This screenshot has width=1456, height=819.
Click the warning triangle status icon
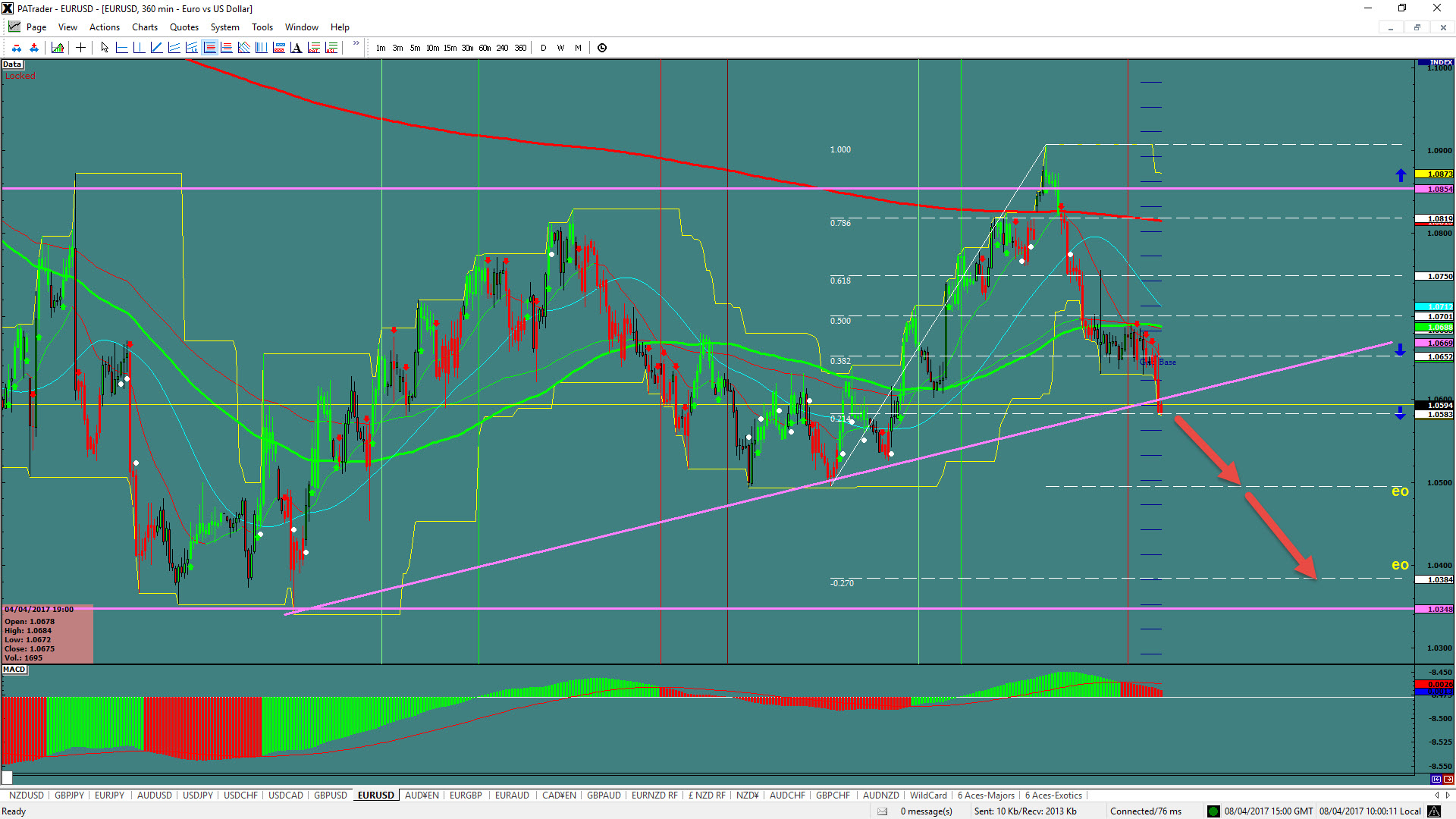(x=1434, y=811)
